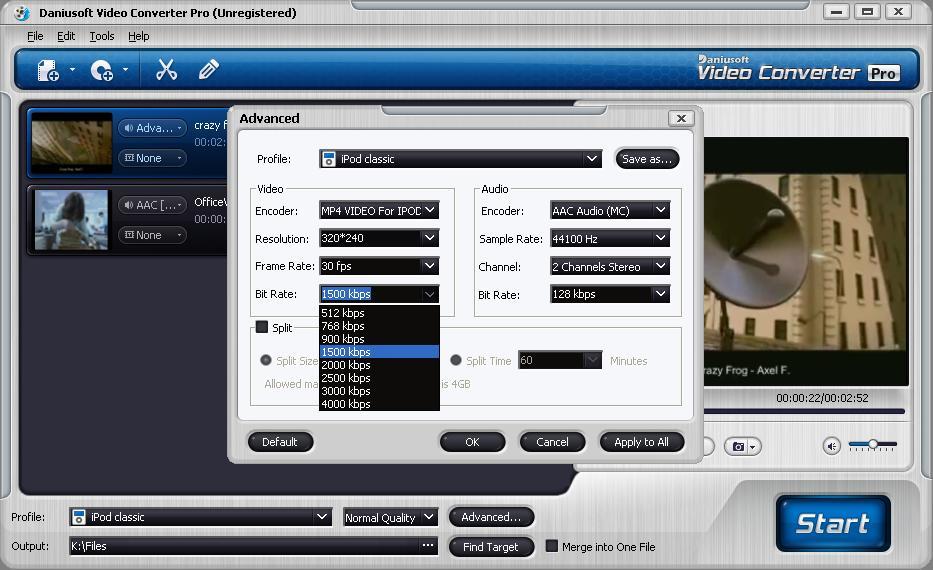Click the app logo in the title bar
Image resolution: width=933 pixels, height=570 pixels.
coord(22,12)
